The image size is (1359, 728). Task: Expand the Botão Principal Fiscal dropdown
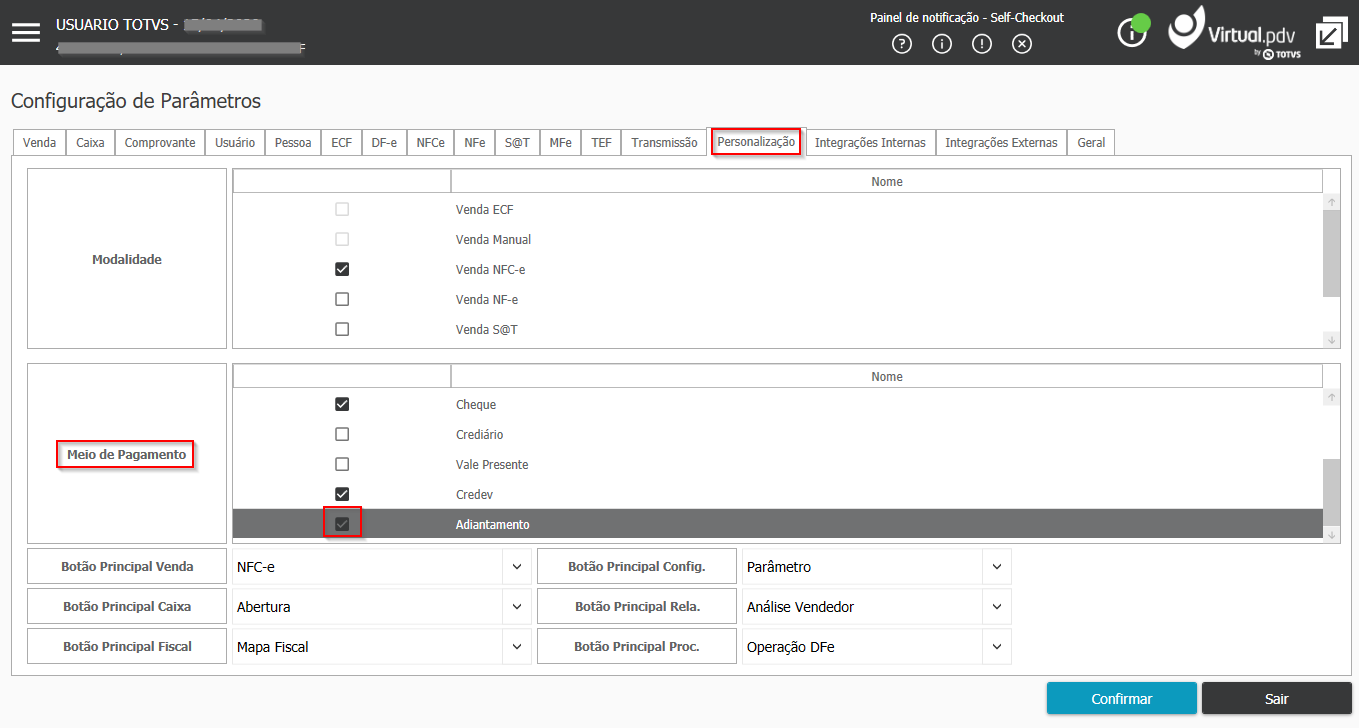[516, 647]
